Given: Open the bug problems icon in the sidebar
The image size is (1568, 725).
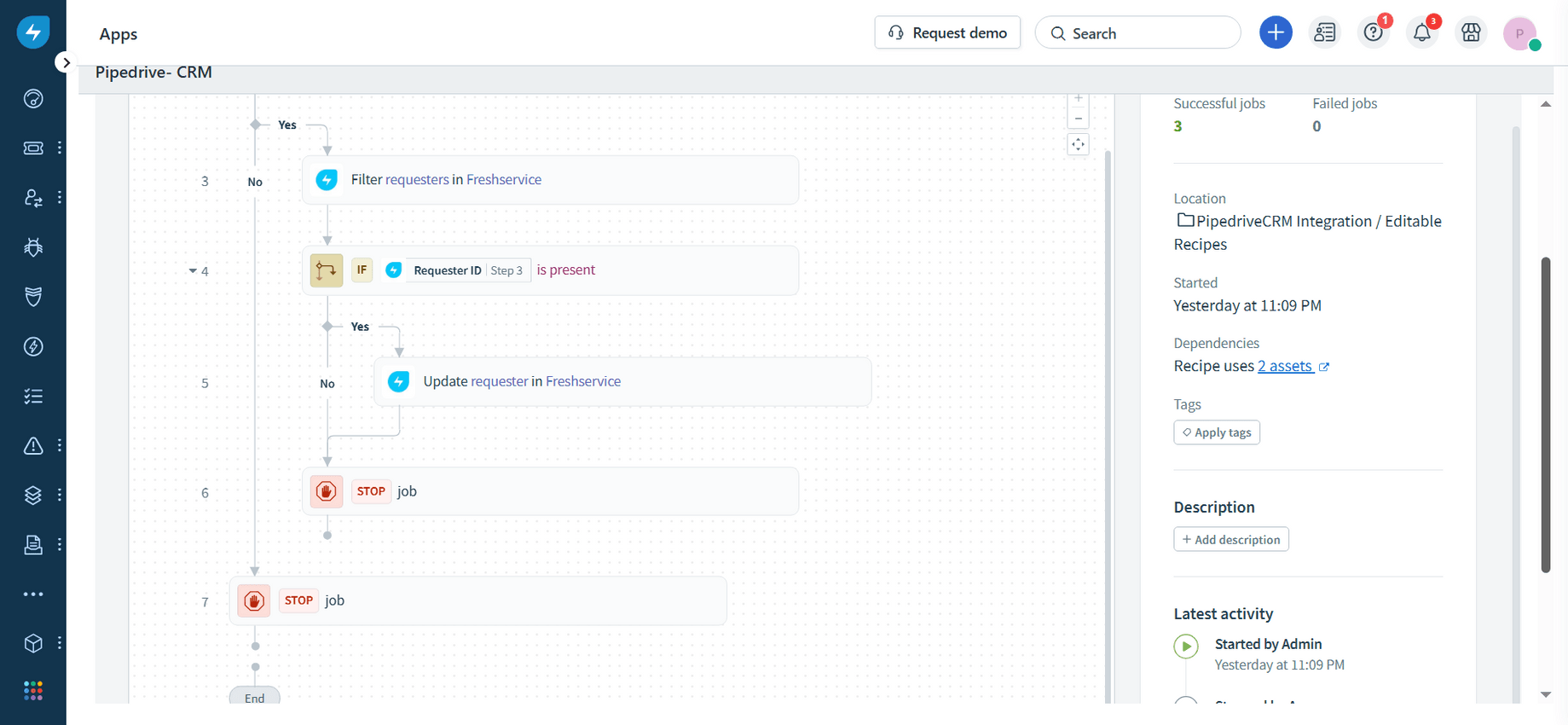Looking at the screenshot, I should tap(33, 247).
